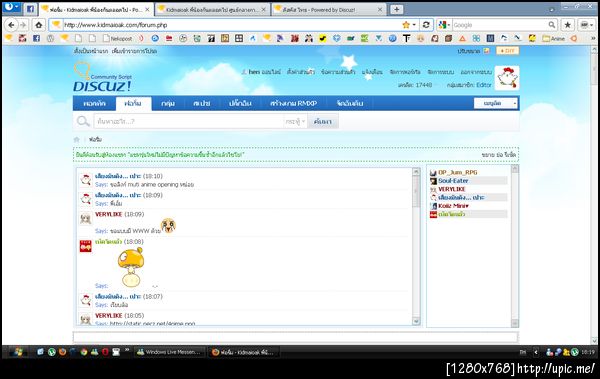The image size is (600, 379).
Task: Click the mushroom emoticon in the chat
Action: click(131, 267)
